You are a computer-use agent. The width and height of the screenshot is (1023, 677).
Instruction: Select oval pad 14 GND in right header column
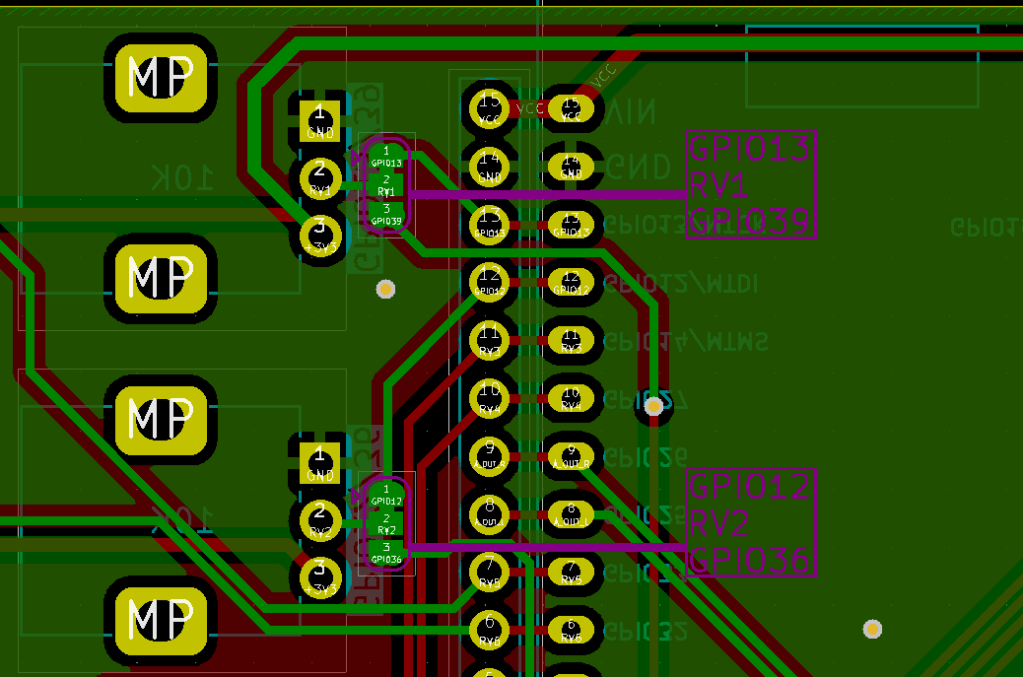[571, 166]
